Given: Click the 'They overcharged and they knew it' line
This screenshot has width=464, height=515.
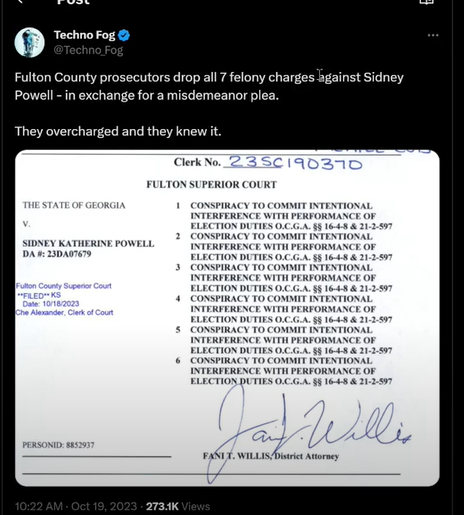Looking at the screenshot, I should coord(118,131).
